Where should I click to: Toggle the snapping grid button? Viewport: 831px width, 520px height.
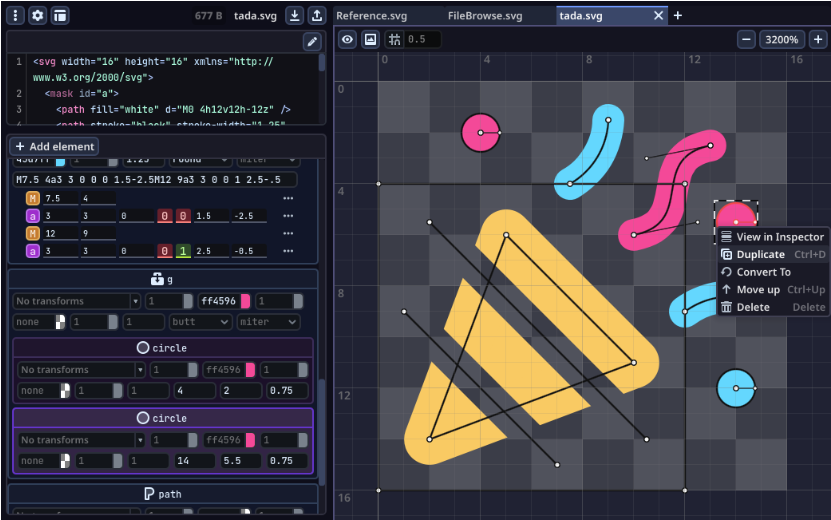click(x=394, y=39)
